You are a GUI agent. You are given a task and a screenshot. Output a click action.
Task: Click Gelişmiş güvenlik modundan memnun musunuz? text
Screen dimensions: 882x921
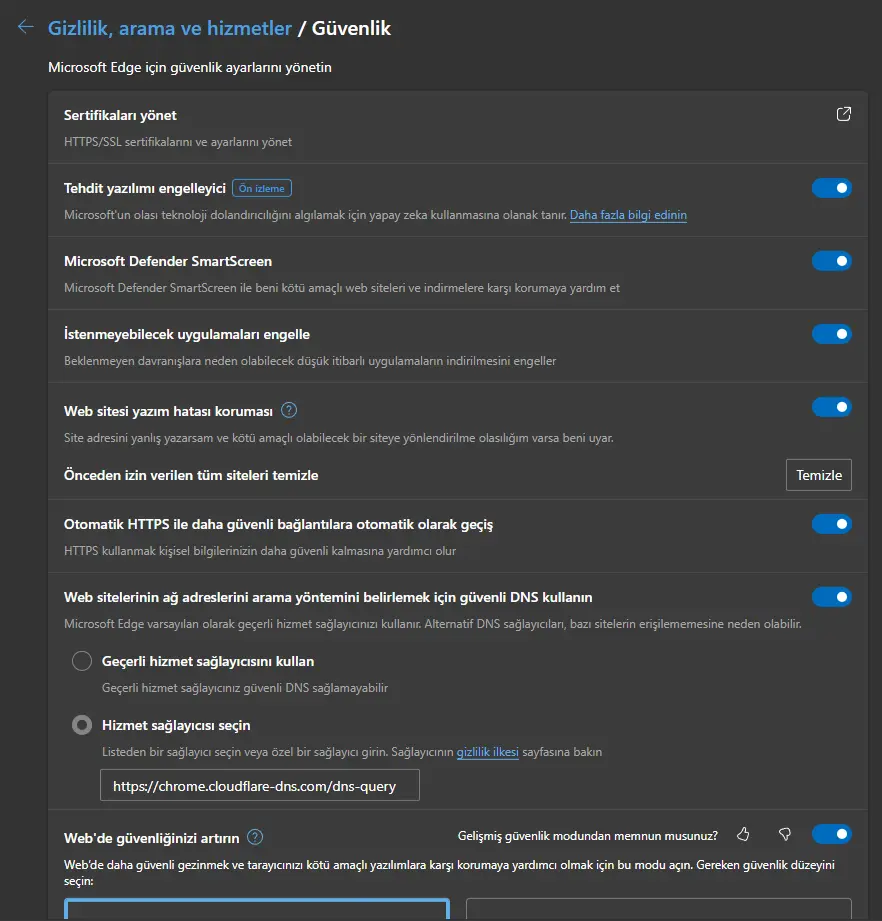click(x=588, y=835)
